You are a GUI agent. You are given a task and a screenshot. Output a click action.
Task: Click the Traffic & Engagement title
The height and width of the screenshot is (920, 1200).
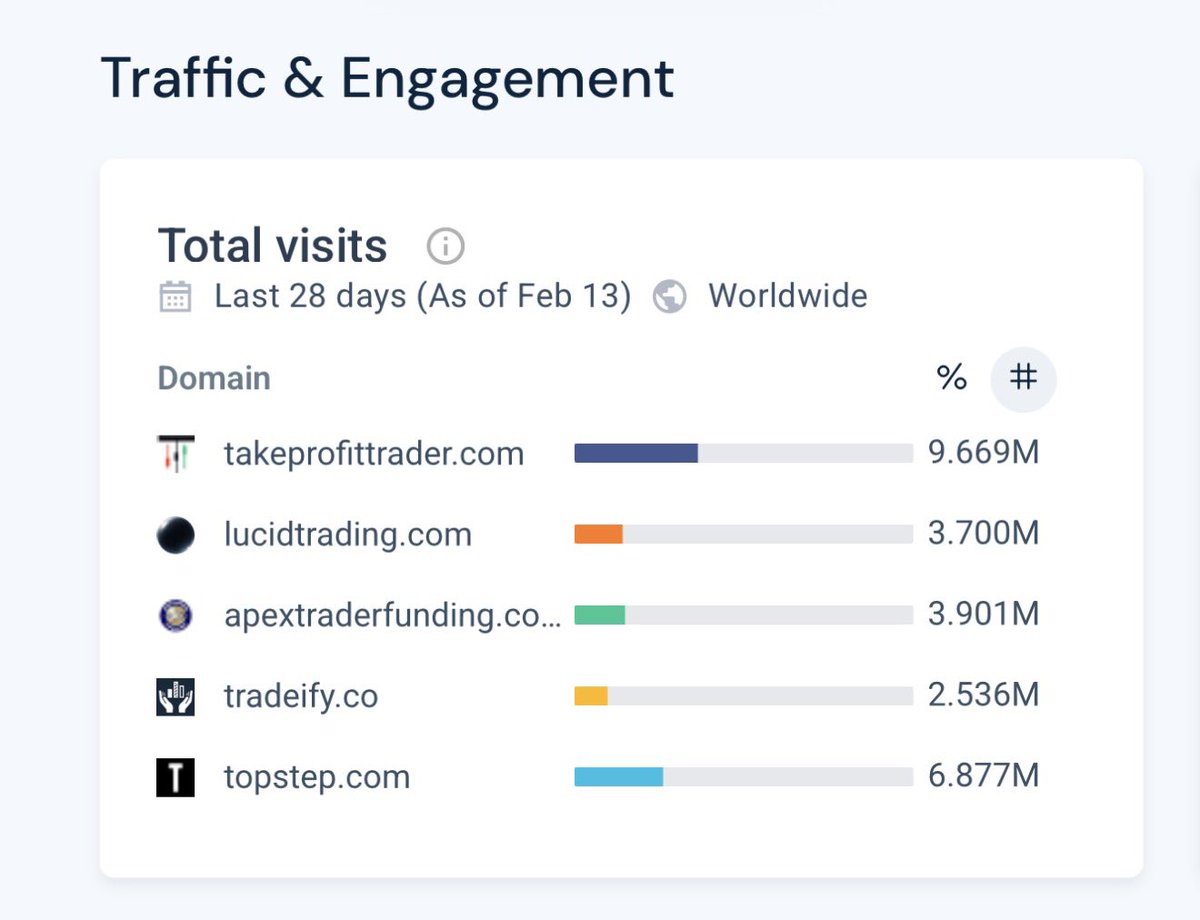tap(387, 78)
